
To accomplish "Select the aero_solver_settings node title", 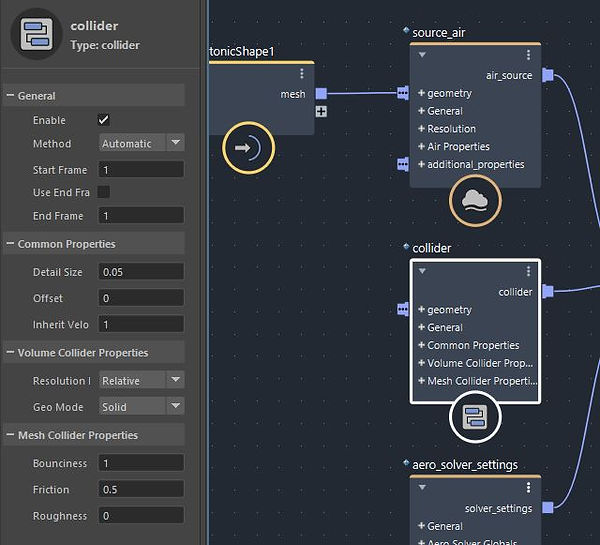I will coord(465,465).
